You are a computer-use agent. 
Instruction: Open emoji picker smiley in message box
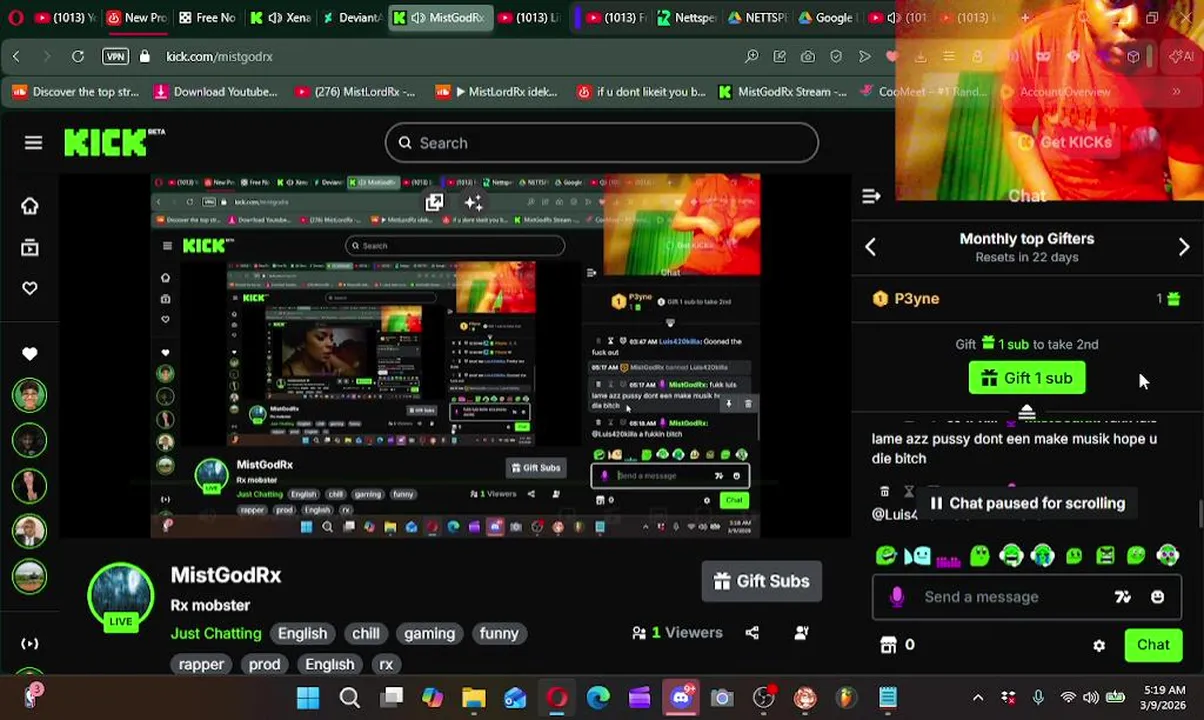tap(1157, 597)
